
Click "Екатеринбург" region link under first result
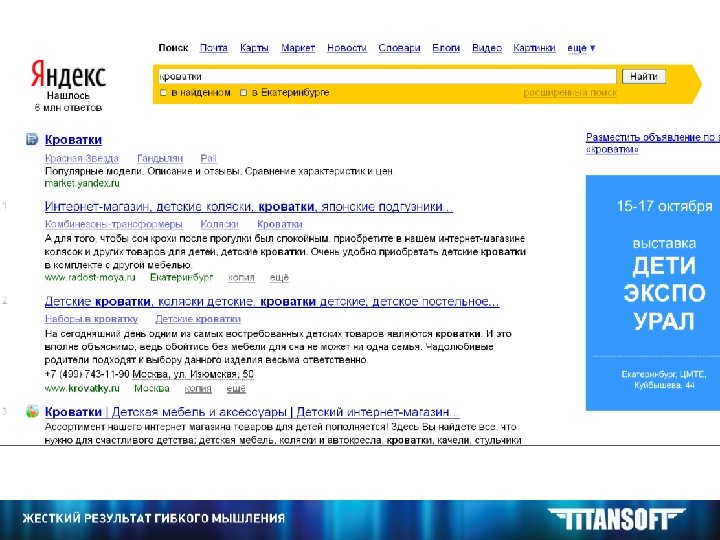click(x=182, y=277)
